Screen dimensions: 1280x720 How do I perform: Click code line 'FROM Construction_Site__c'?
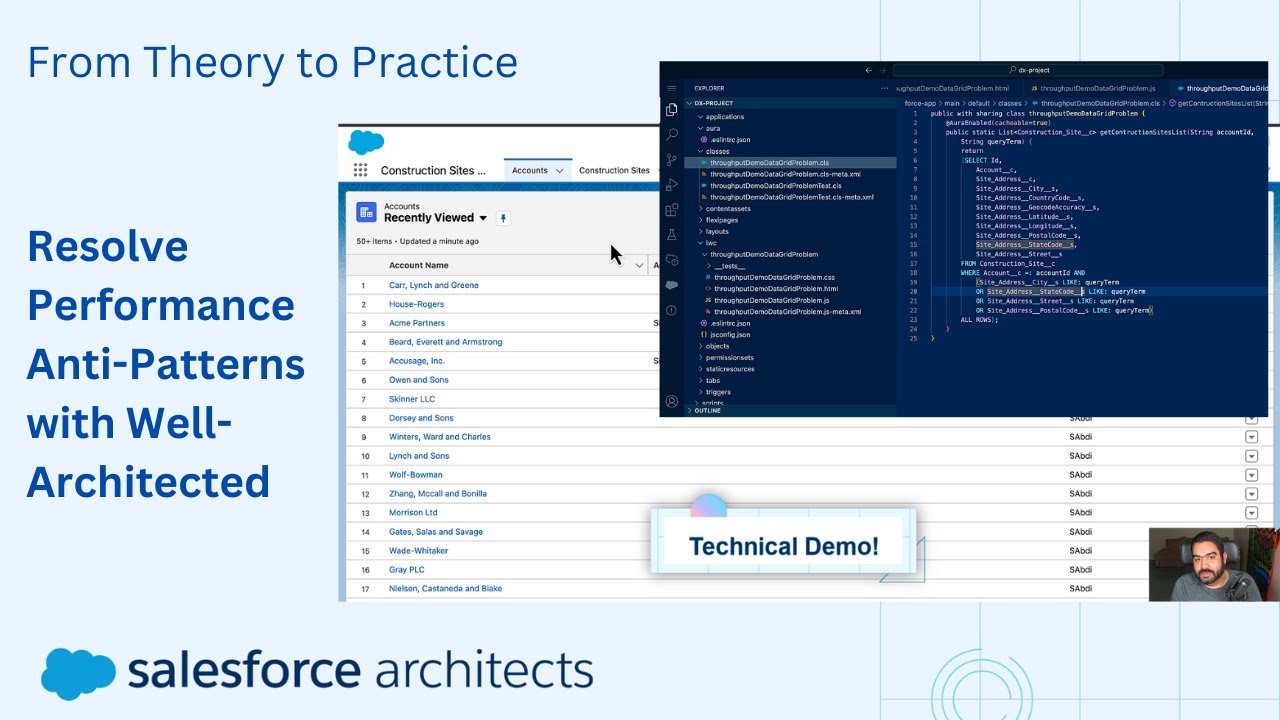point(1008,264)
